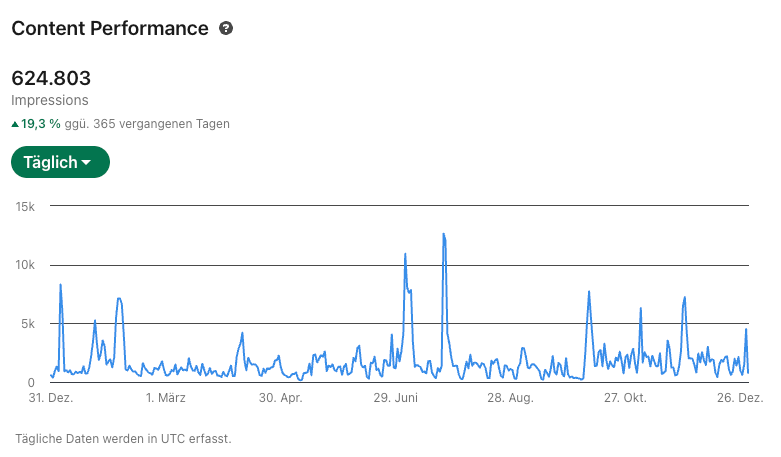Click the 15k y-axis label
This screenshot has height=457, width=781.
(x=25, y=206)
